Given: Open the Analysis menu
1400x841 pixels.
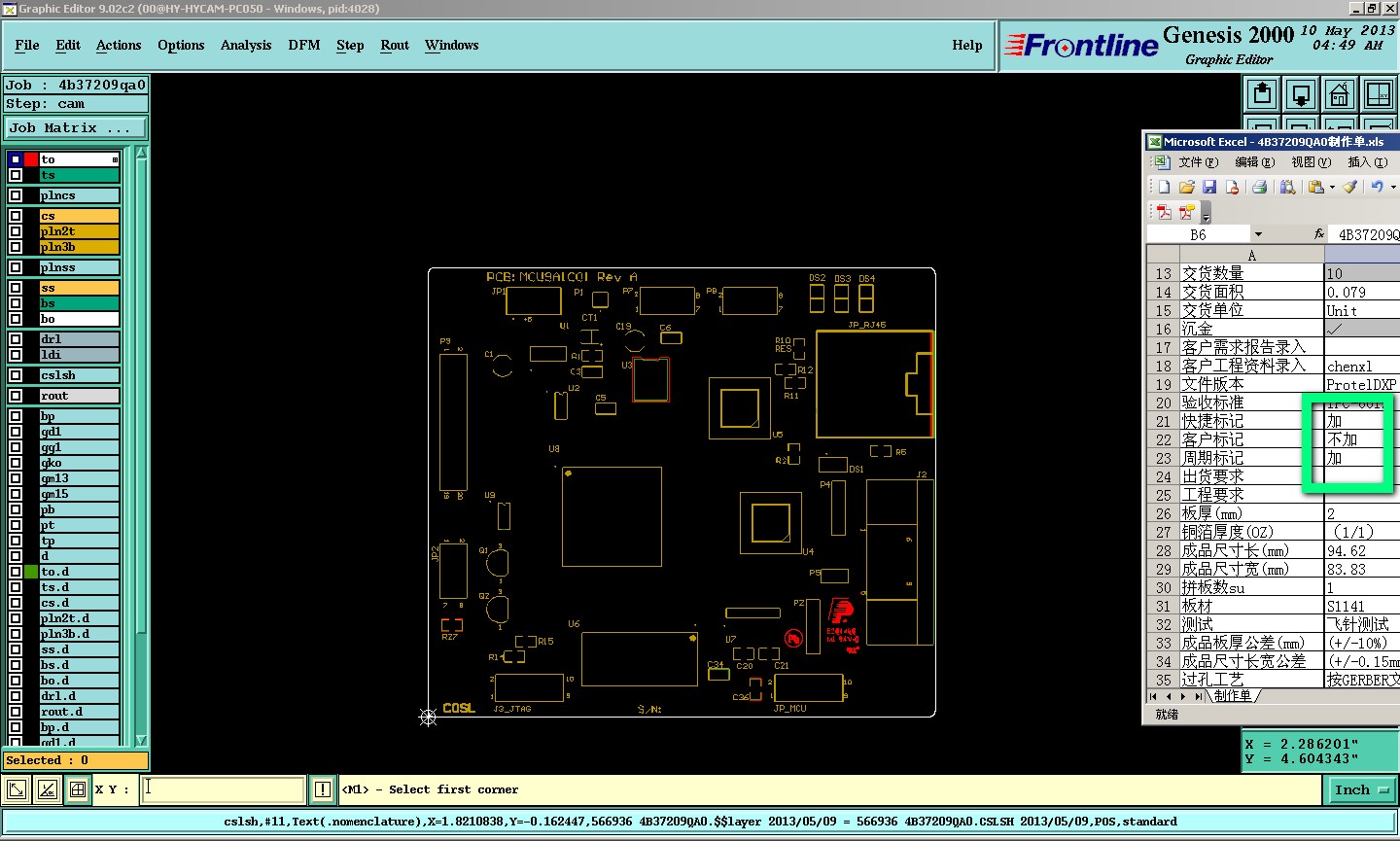Looking at the screenshot, I should 246,45.
